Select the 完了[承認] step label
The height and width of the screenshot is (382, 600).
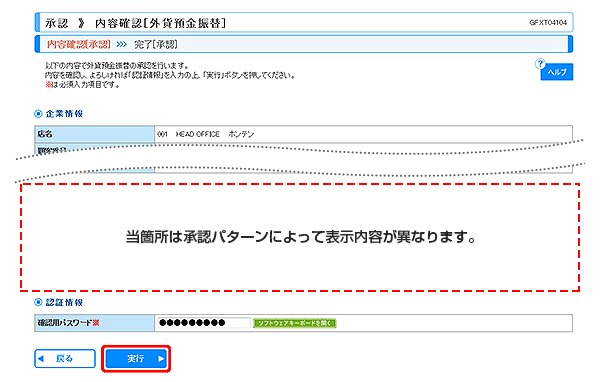click(x=155, y=44)
